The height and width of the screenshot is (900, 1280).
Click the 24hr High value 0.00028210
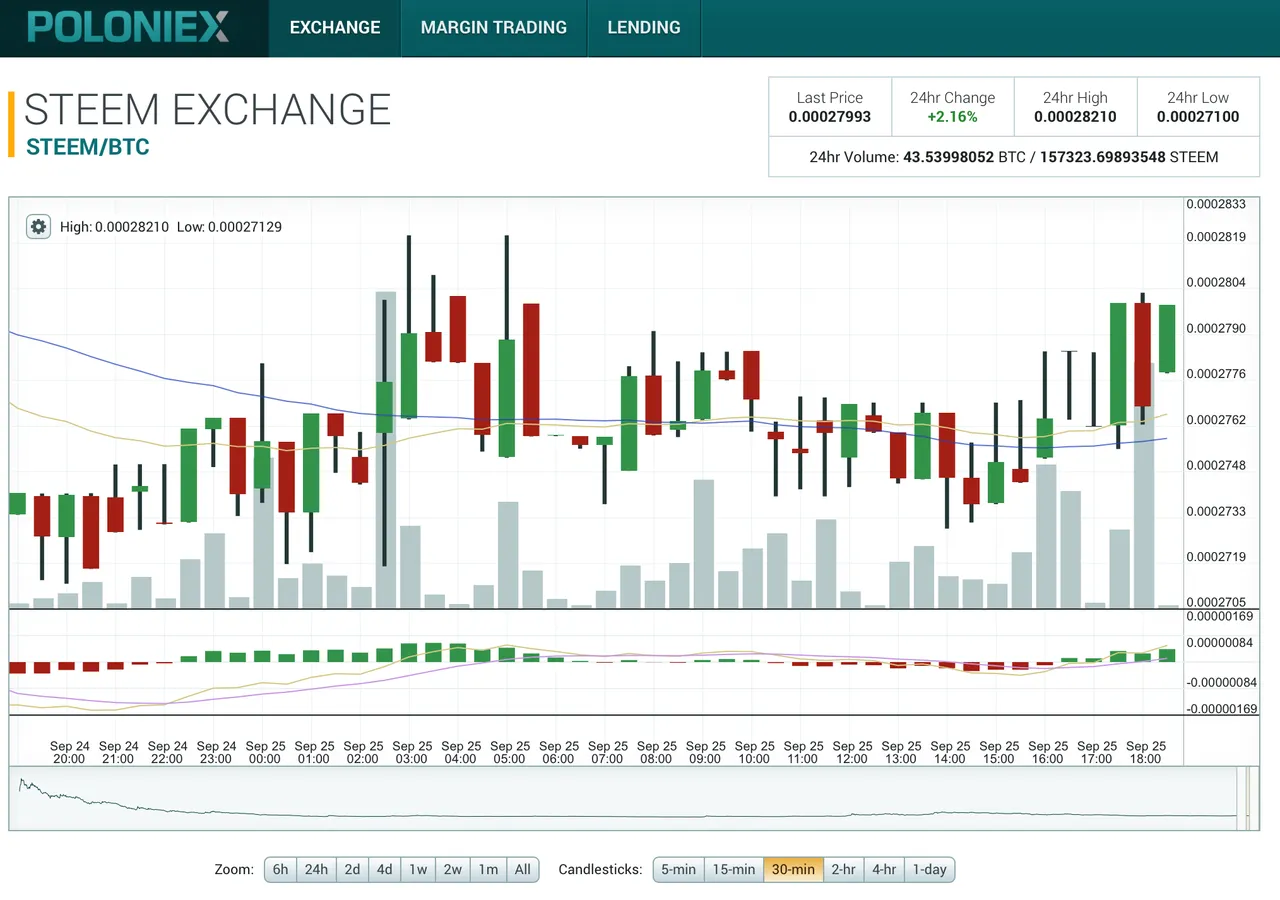tap(1075, 117)
